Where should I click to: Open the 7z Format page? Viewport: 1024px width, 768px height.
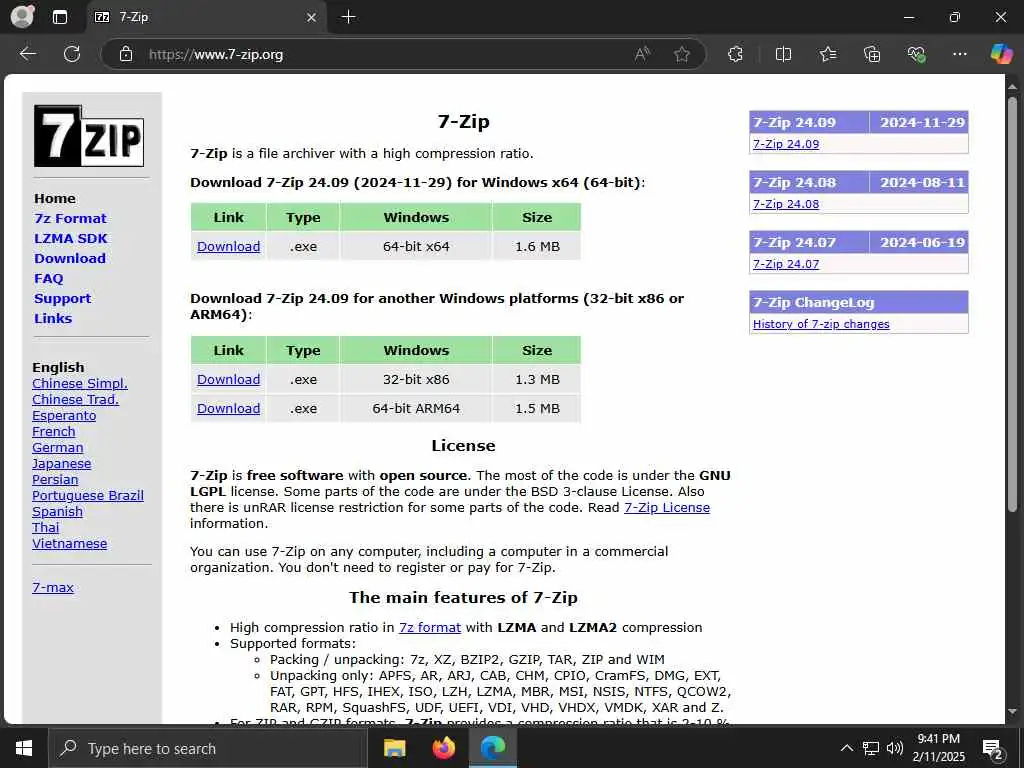[70, 219]
